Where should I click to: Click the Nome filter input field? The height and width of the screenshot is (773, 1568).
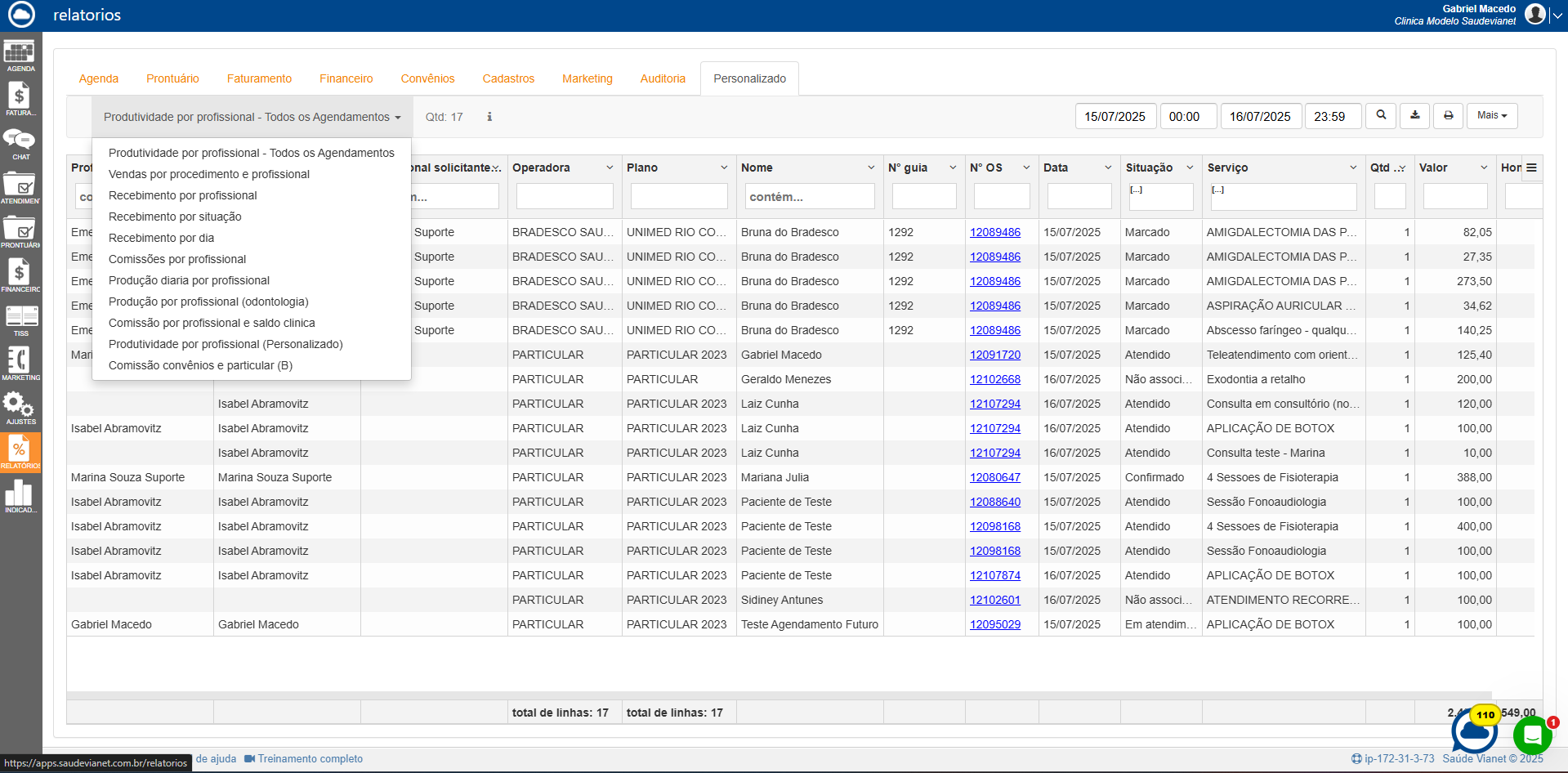[x=809, y=197]
